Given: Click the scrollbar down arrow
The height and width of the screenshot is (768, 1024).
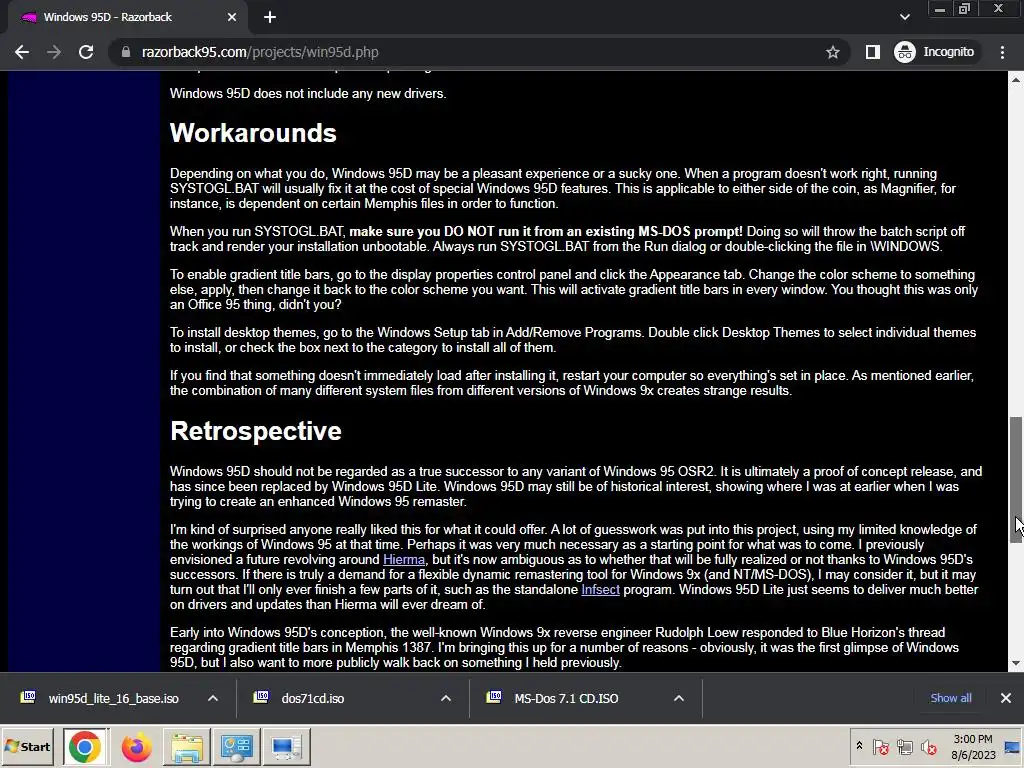Looking at the screenshot, I should pyautogui.click(x=1016, y=663).
